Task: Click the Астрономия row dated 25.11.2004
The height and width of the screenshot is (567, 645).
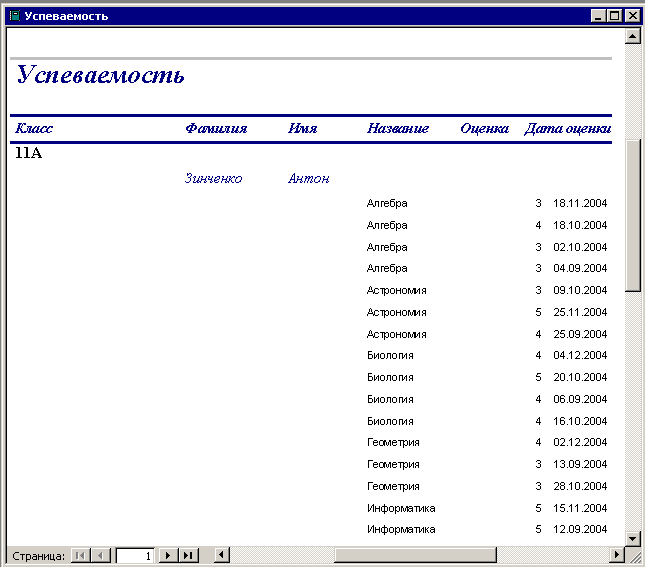Action: (x=396, y=312)
